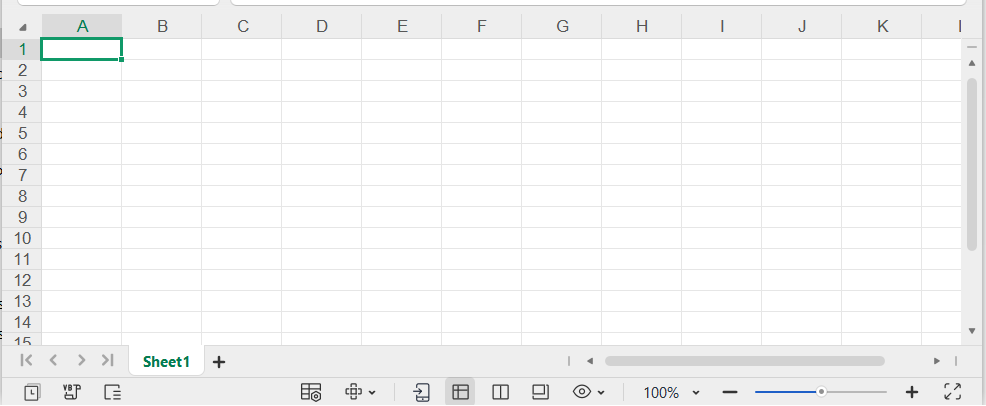986x406 pixels.
Task: Click the select-all corner triangle
Action: point(23,28)
